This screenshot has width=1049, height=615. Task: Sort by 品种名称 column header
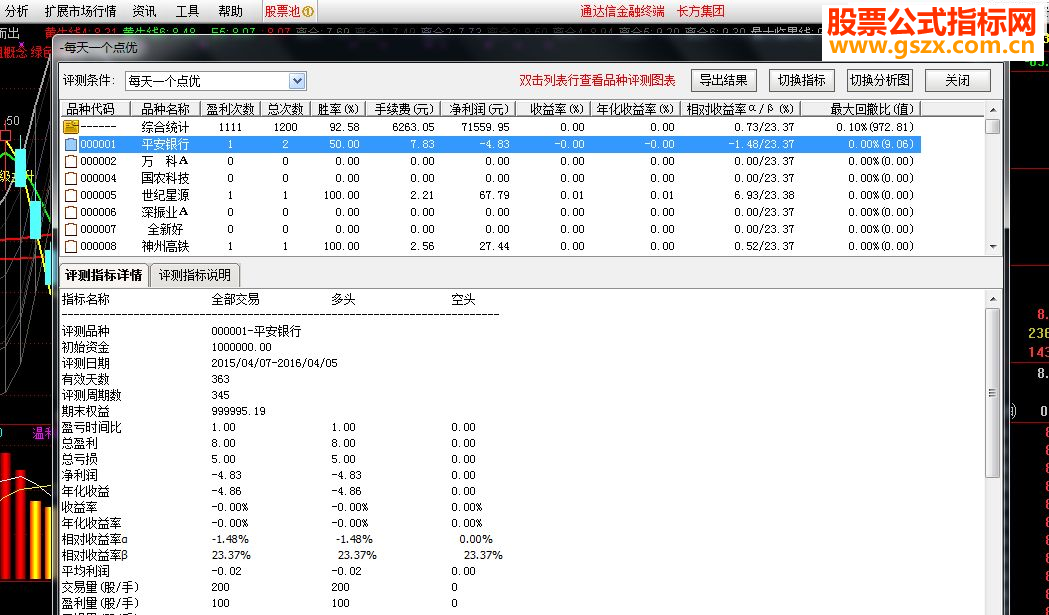click(165, 109)
